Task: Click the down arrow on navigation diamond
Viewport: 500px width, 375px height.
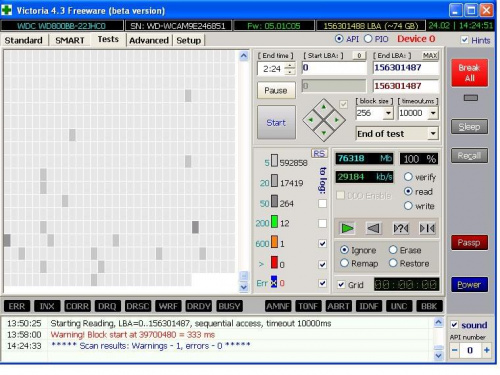Action: (323, 132)
